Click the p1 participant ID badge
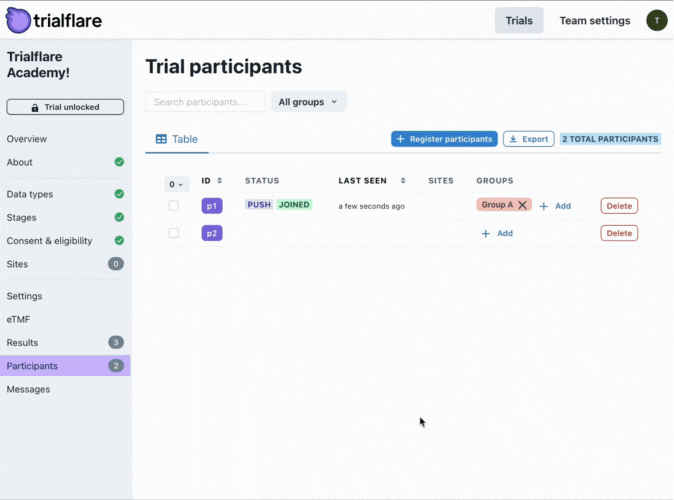 [x=212, y=206]
